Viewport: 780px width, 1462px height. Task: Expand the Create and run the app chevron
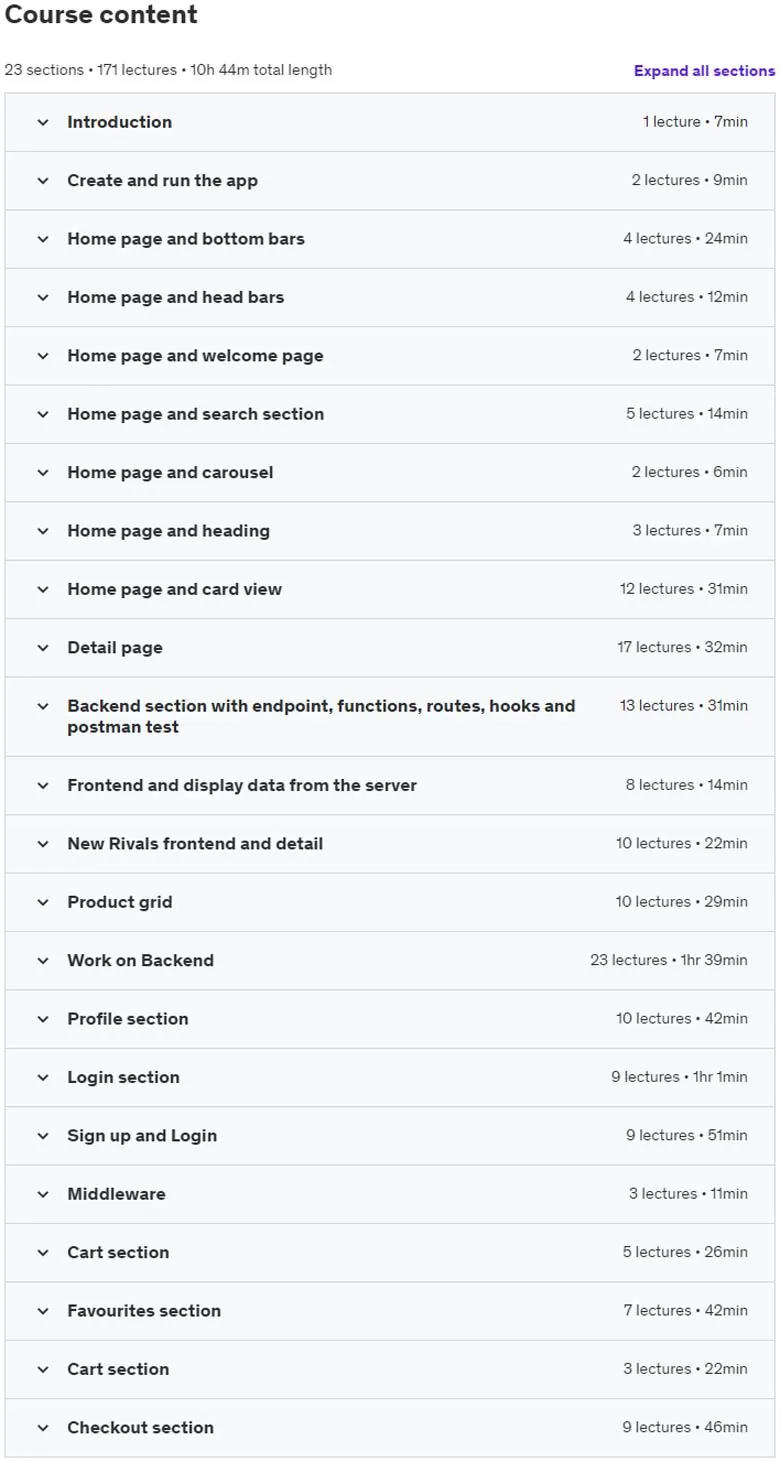pos(43,181)
